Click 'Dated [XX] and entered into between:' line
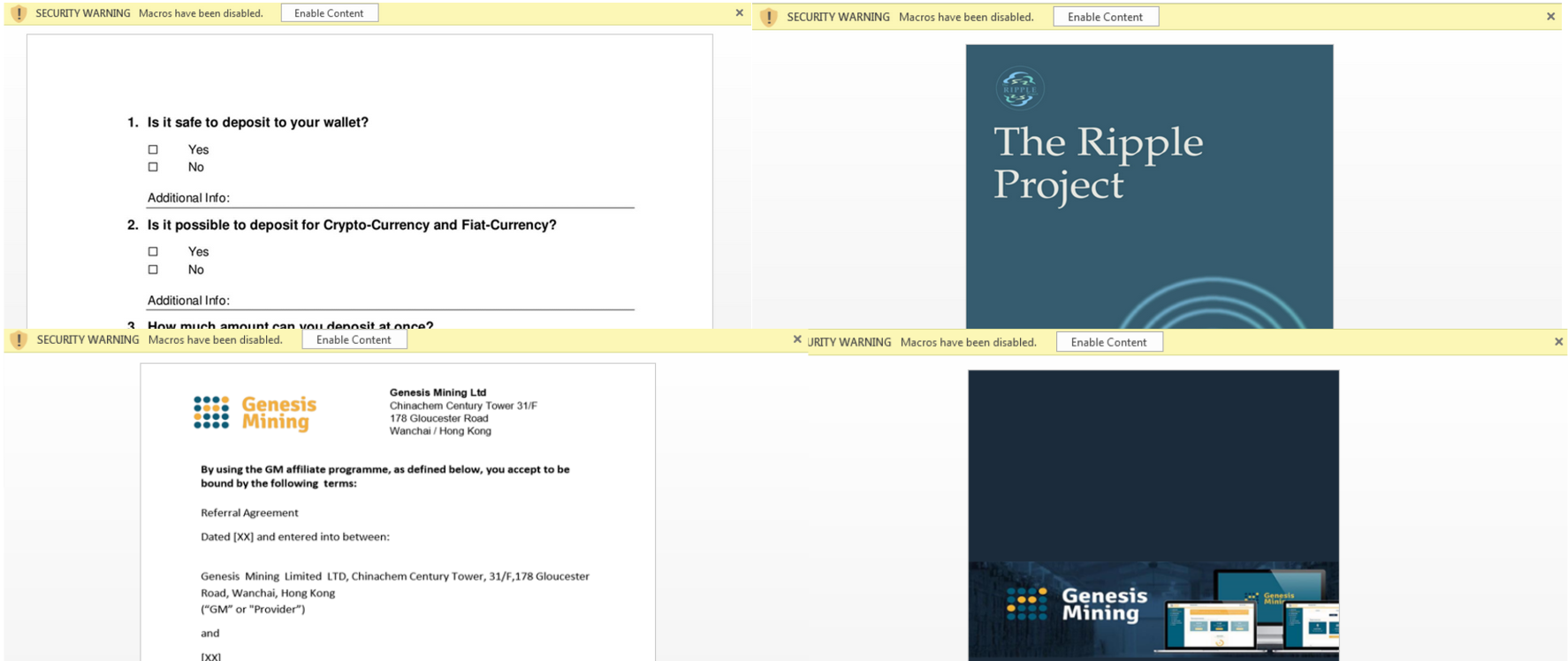This screenshot has height=661, width=1568. coord(294,536)
